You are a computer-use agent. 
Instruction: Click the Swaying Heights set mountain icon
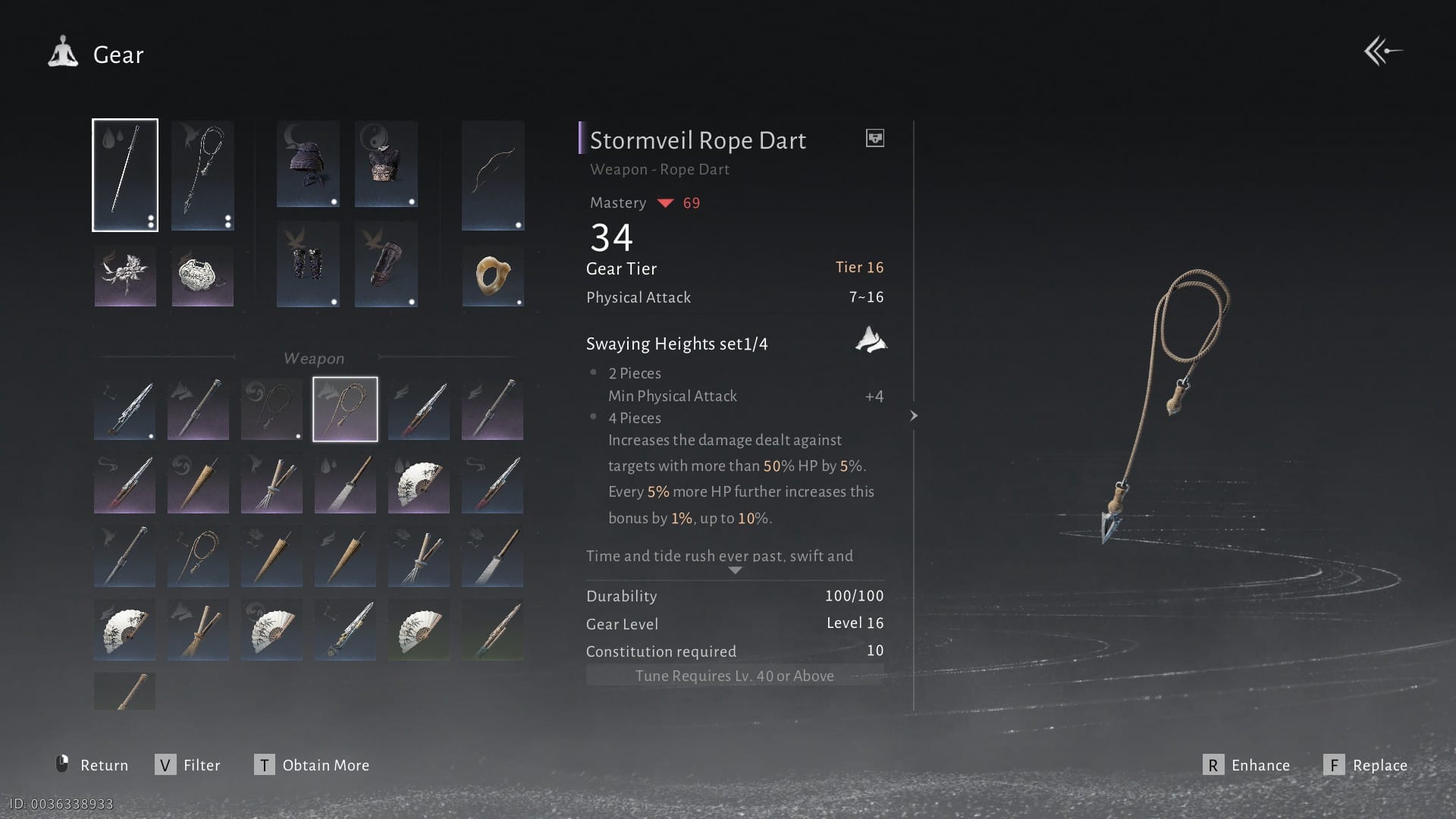[x=871, y=340]
